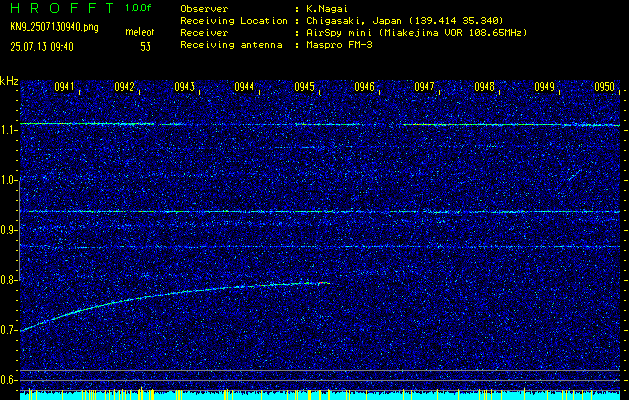Select the file name KN9_2507130940.png
Viewport: 629px width, 400px height.
[54, 27]
